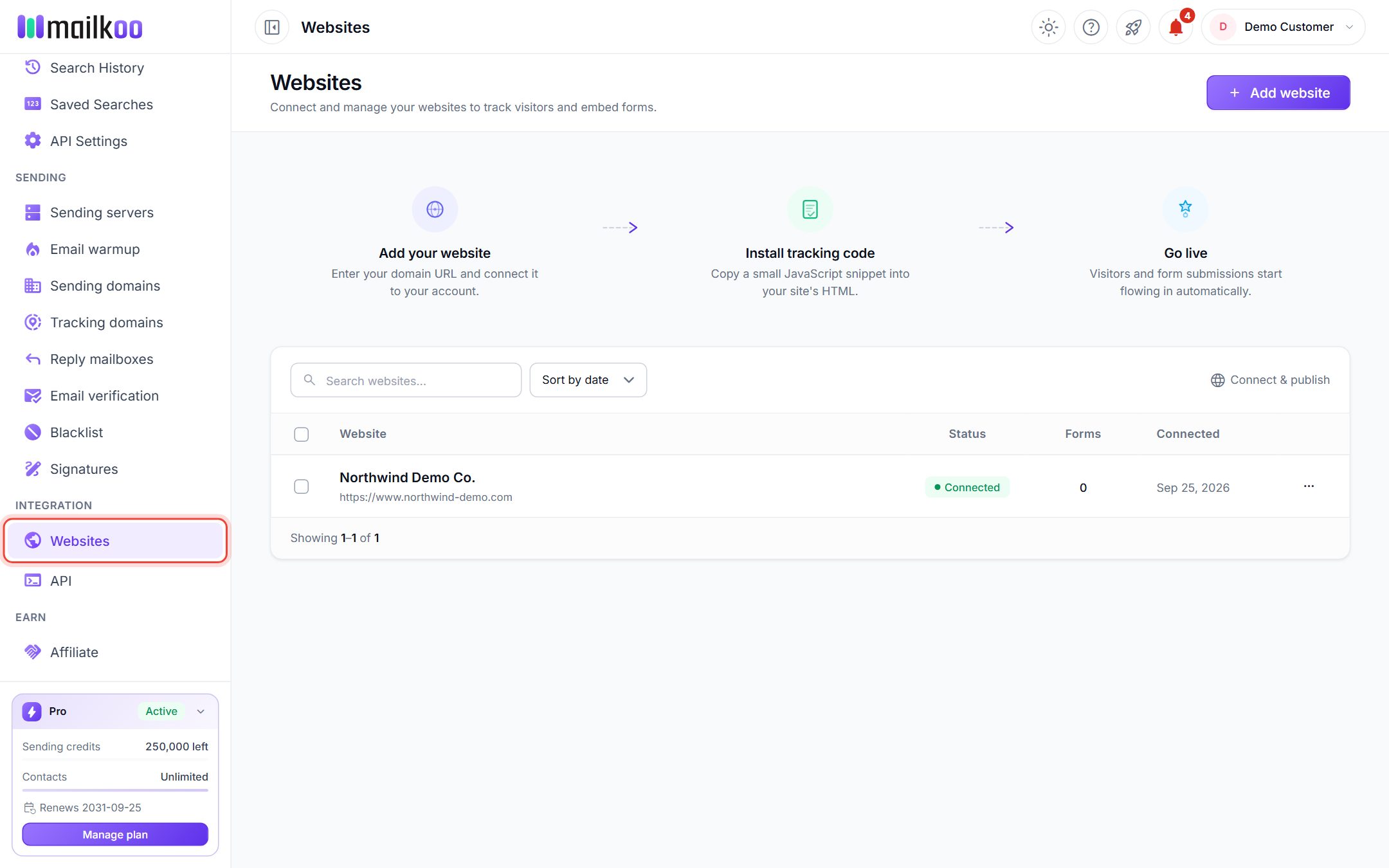Click the Sep 25, 2026 connected date
1389x868 pixels.
pyautogui.click(x=1193, y=487)
